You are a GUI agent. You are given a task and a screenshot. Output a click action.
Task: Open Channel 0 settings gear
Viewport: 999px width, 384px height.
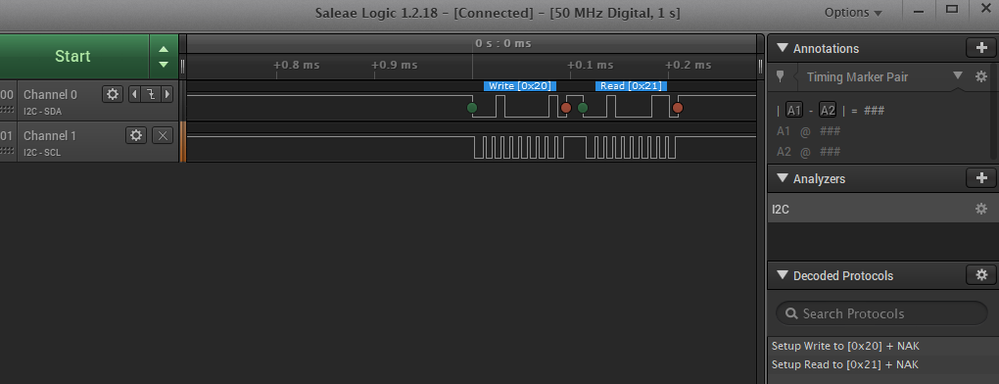click(x=113, y=94)
